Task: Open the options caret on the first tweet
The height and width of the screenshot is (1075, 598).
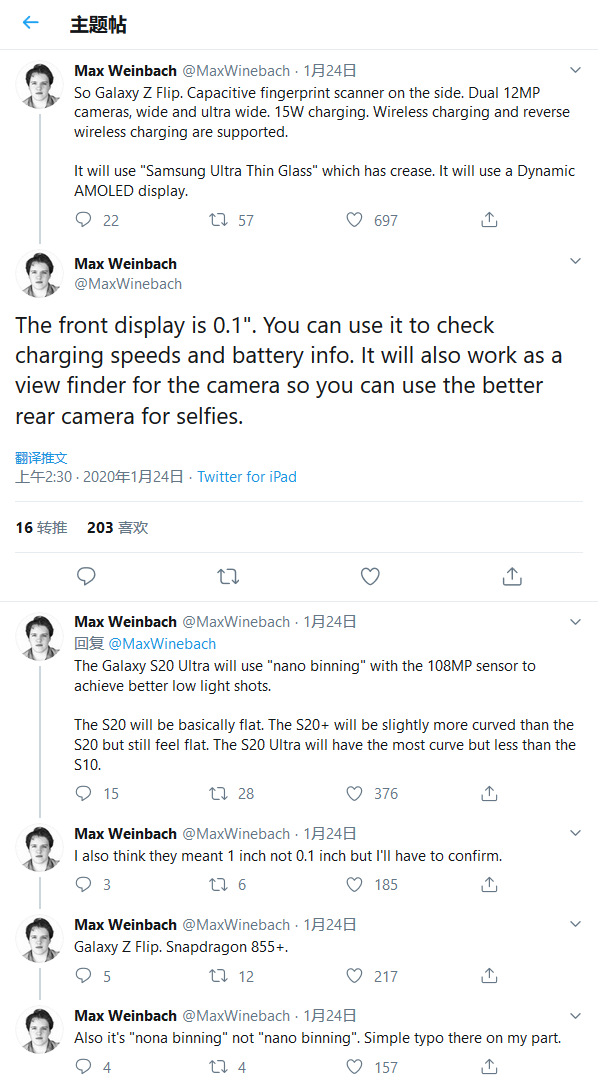Action: (x=575, y=69)
